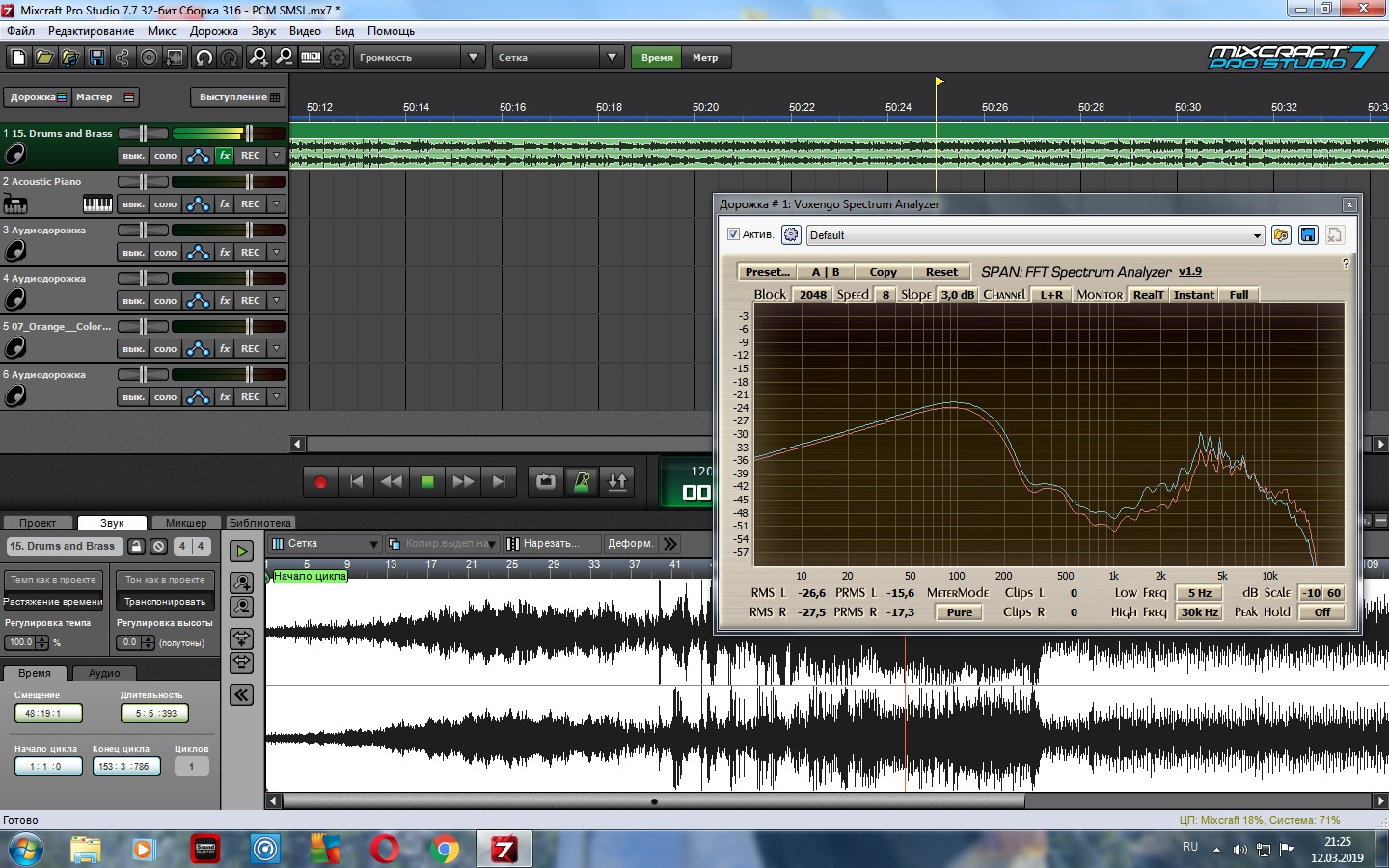
Task: Click Reset button in SPAN analyzer
Action: pos(941,272)
